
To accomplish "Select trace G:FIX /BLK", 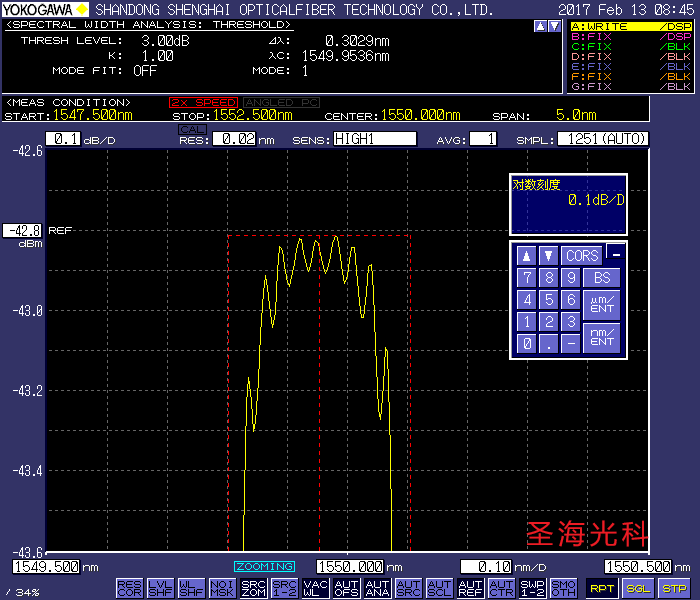I will 631,86.
